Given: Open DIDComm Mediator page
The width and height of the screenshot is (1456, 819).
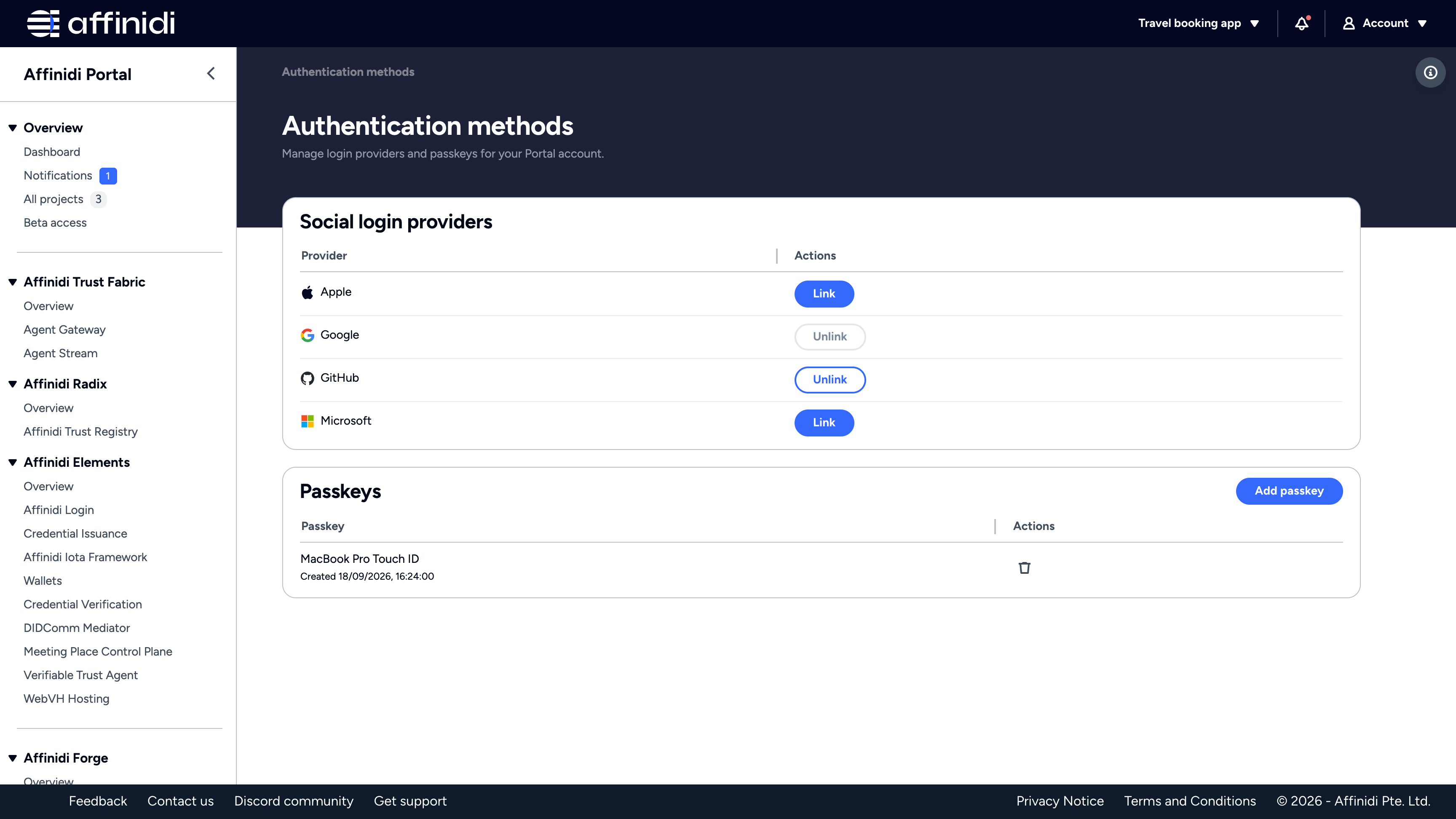Looking at the screenshot, I should (x=77, y=628).
